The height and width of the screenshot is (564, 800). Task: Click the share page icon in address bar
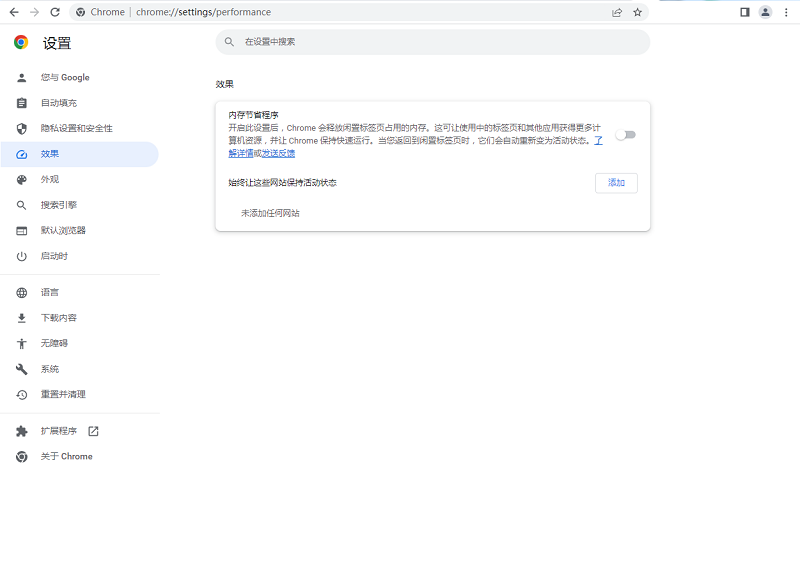617,12
